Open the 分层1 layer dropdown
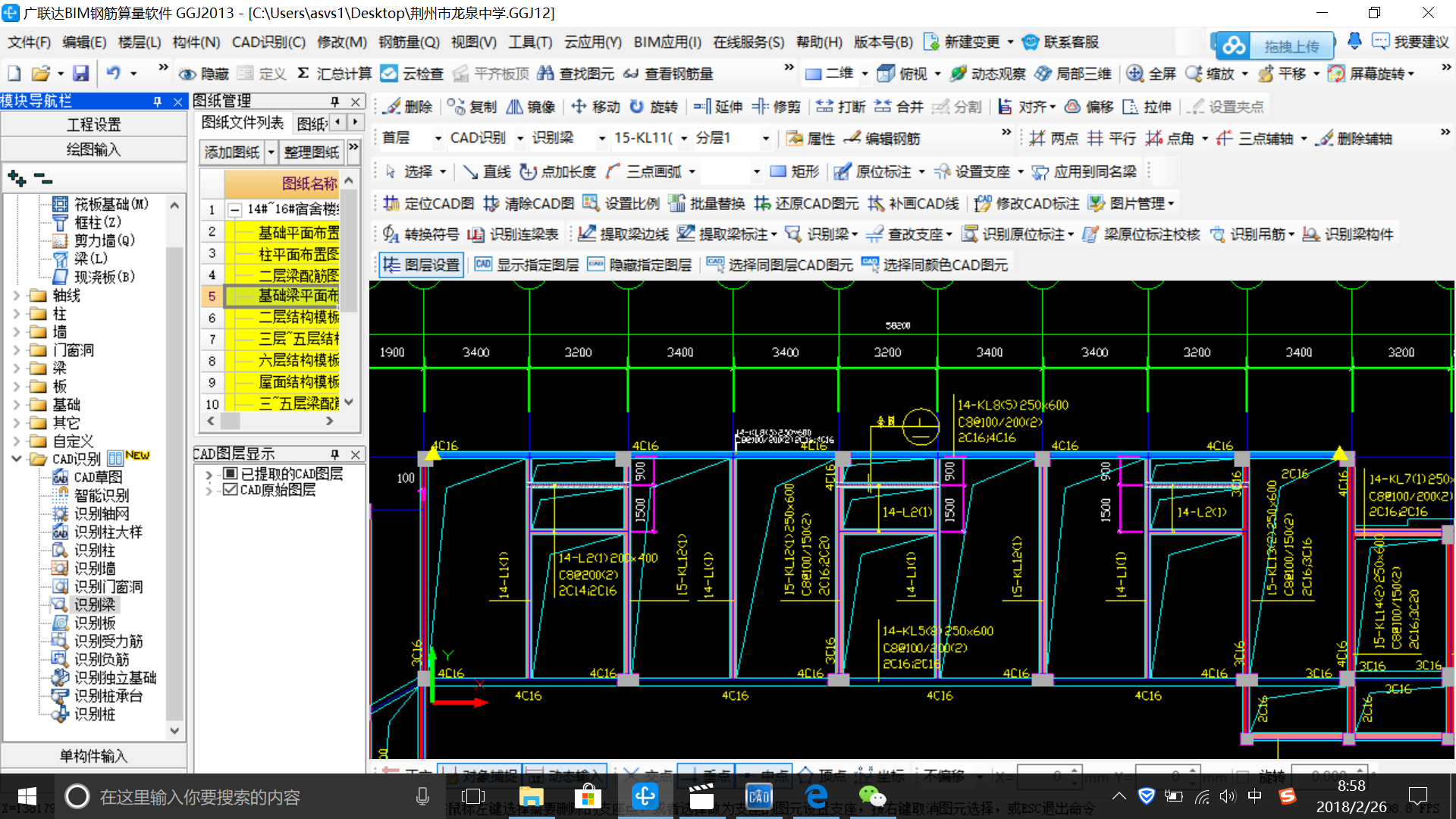The height and width of the screenshot is (819, 1456). 766,139
